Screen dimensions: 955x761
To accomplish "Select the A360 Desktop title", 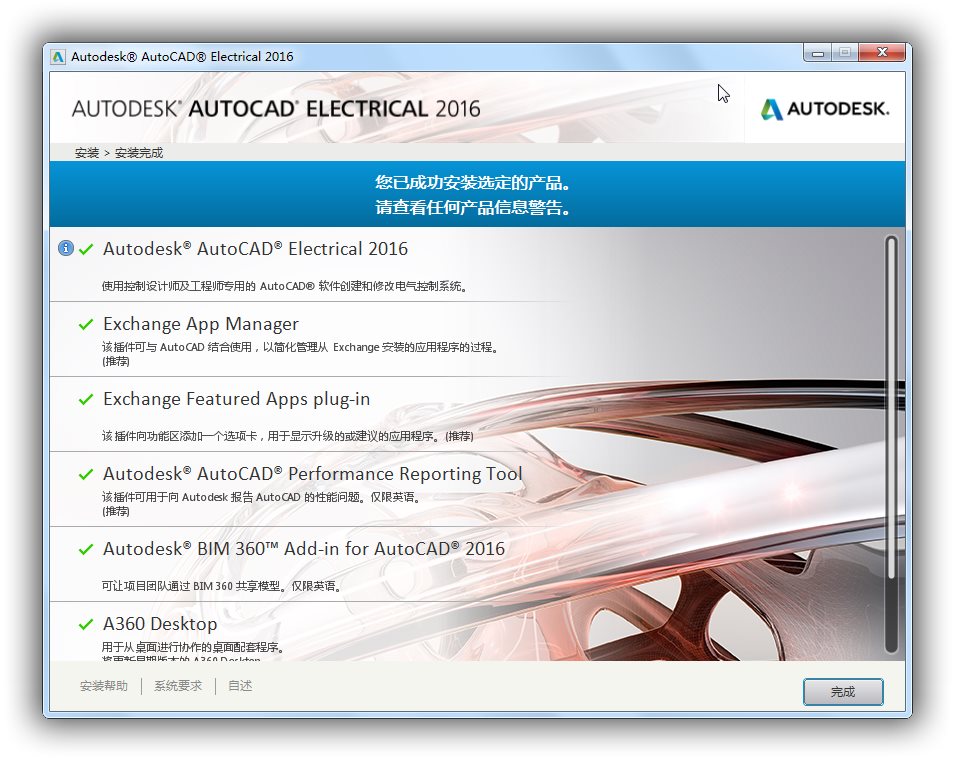I will coord(160,623).
